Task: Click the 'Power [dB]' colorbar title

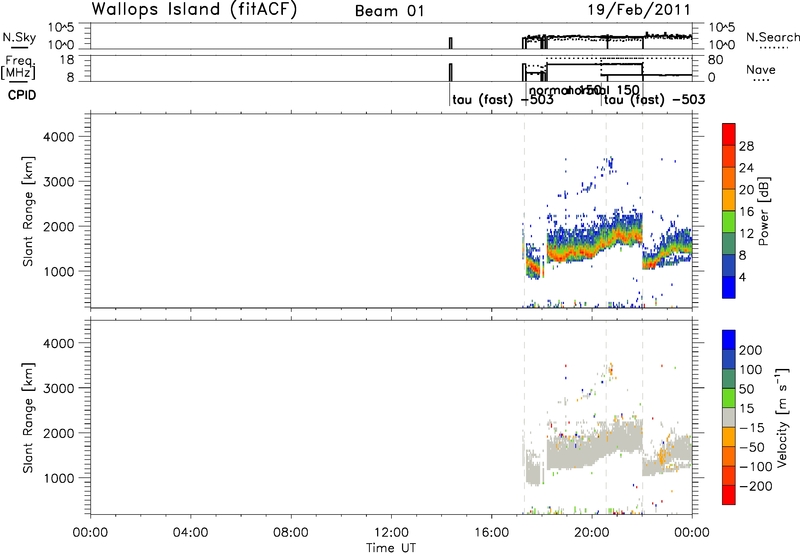Action: point(764,211)
